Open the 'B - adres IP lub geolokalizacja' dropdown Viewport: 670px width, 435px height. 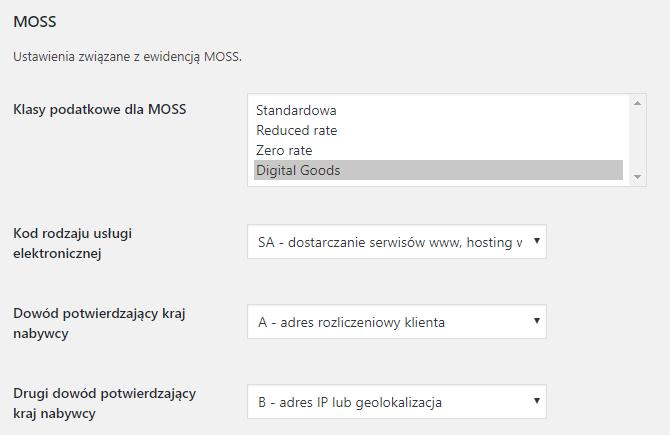[x=390, y=401]
